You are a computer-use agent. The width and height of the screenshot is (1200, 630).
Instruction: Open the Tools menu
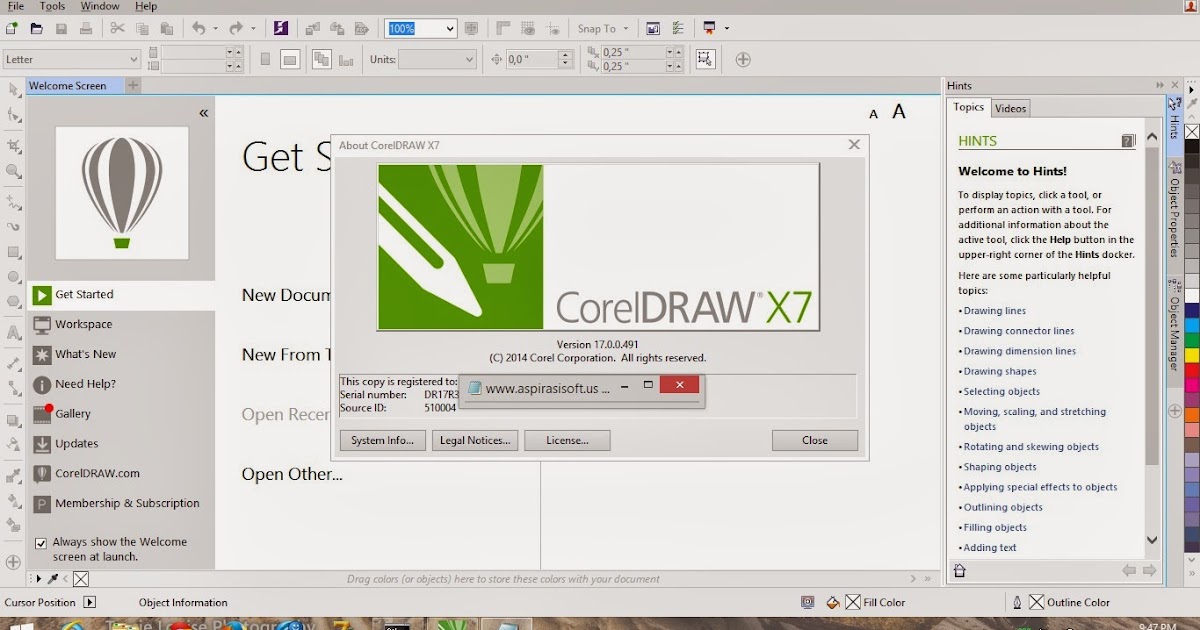[52, 6]
